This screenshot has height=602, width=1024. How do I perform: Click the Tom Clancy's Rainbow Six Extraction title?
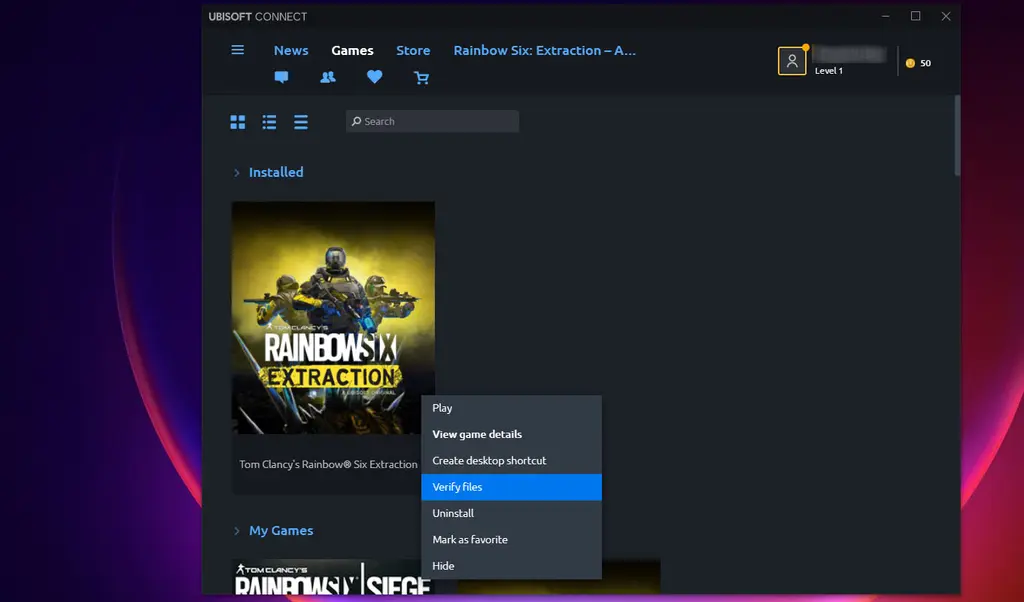(x=328, y=464)
